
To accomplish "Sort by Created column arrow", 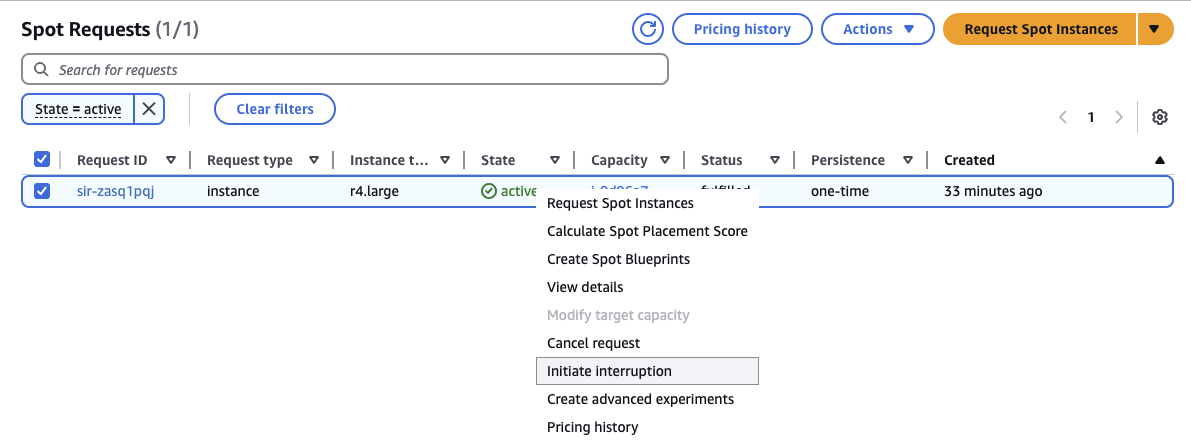I will [x=1159, y=160].
